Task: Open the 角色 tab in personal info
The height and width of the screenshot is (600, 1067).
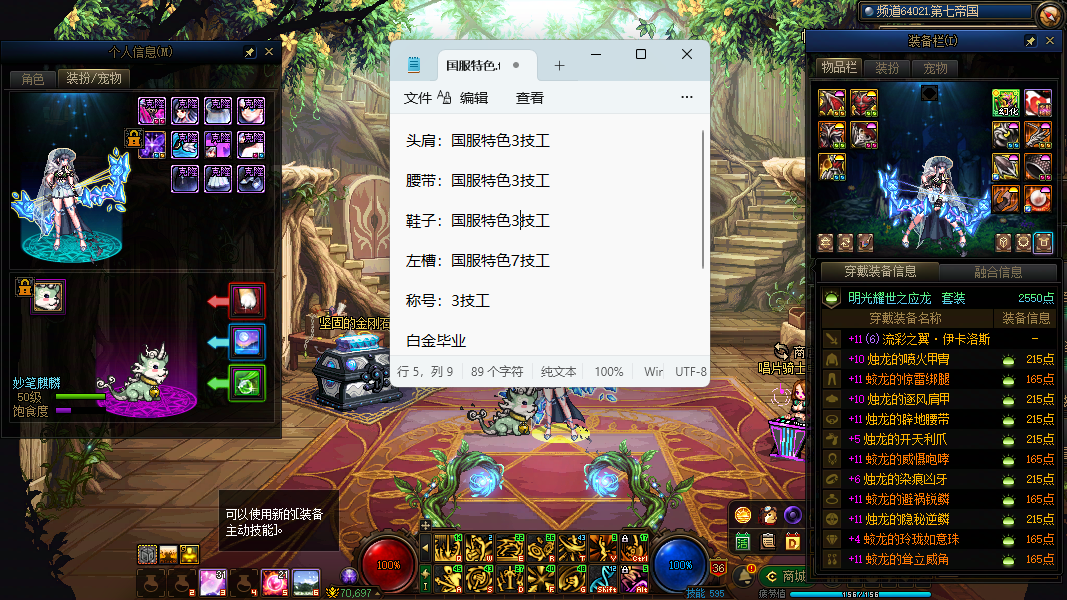Action: point(32,79)
